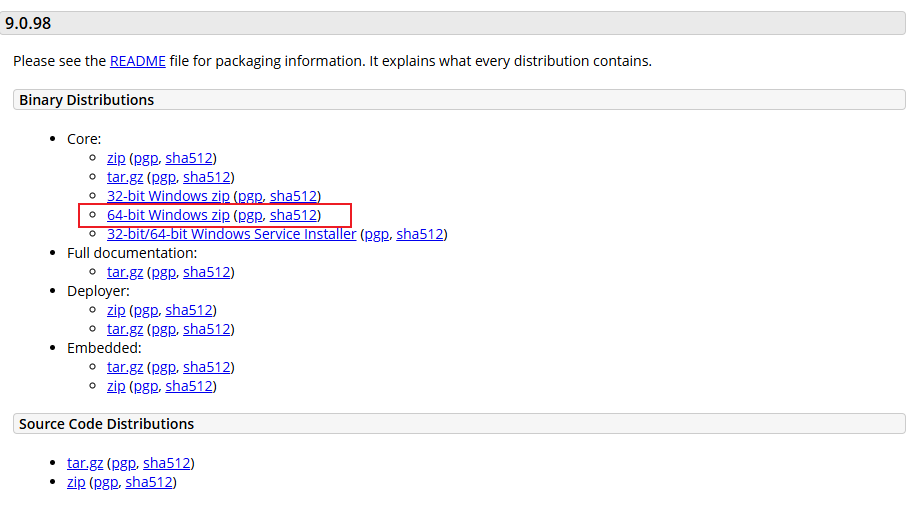
Task: Open sha512 for Deployer zip
Action: point(189,311)
